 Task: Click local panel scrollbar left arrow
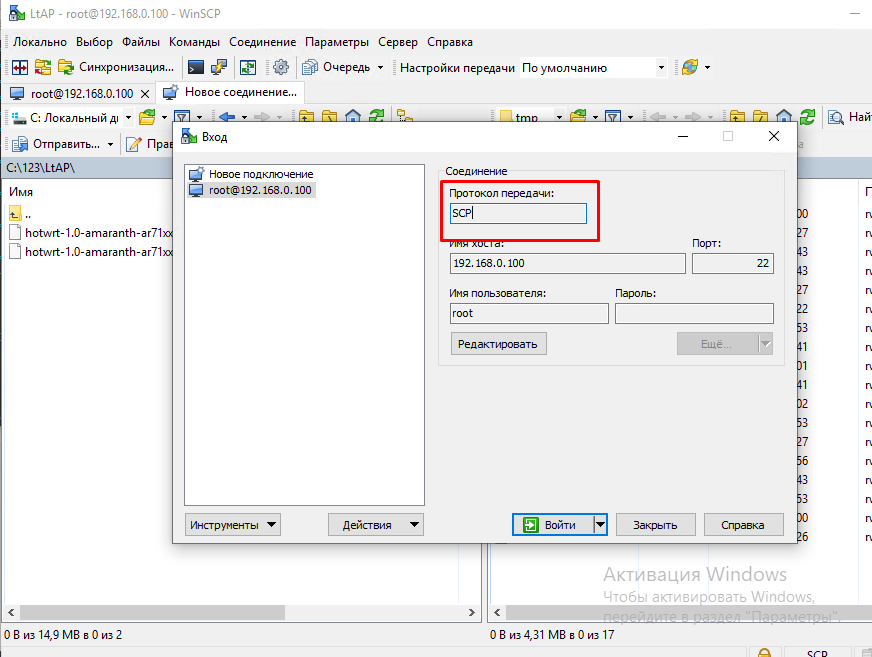(11, 612)
